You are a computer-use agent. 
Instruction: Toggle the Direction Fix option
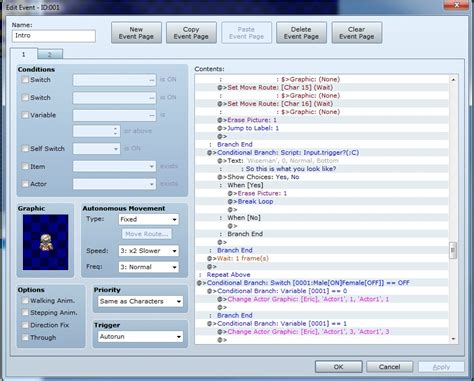click(25, 325)
